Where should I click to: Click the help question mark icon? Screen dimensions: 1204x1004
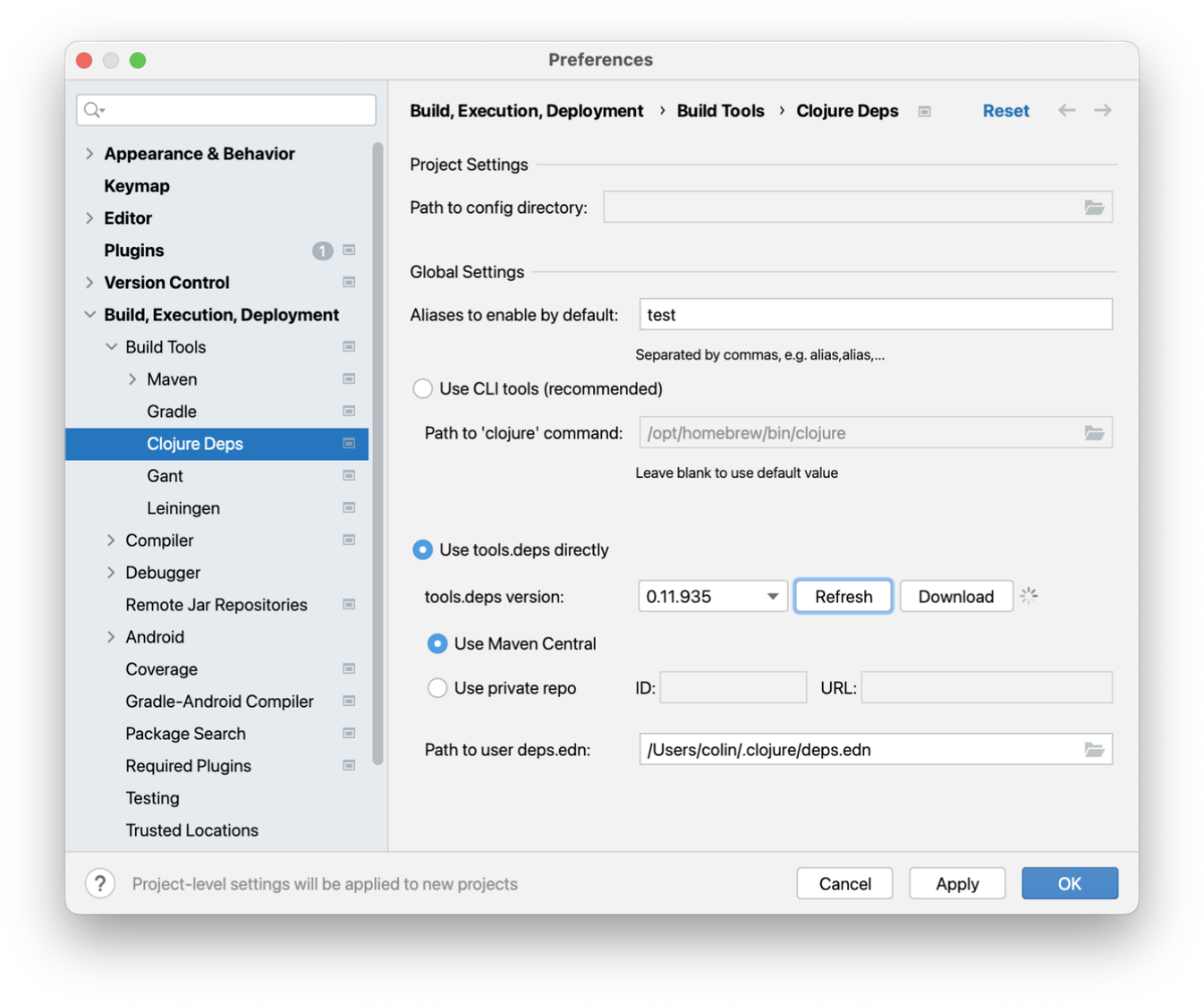100,884
